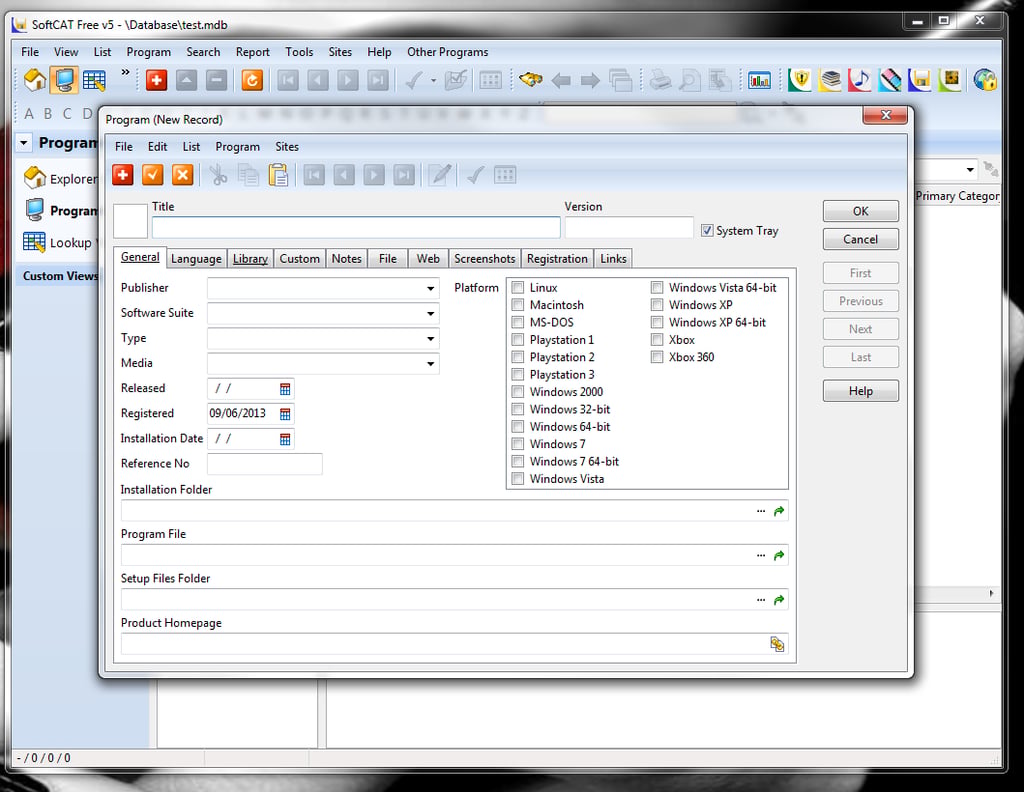Check the Windows Vista platform checkbox
1024x792 pixels.
(x=518, y=479)
